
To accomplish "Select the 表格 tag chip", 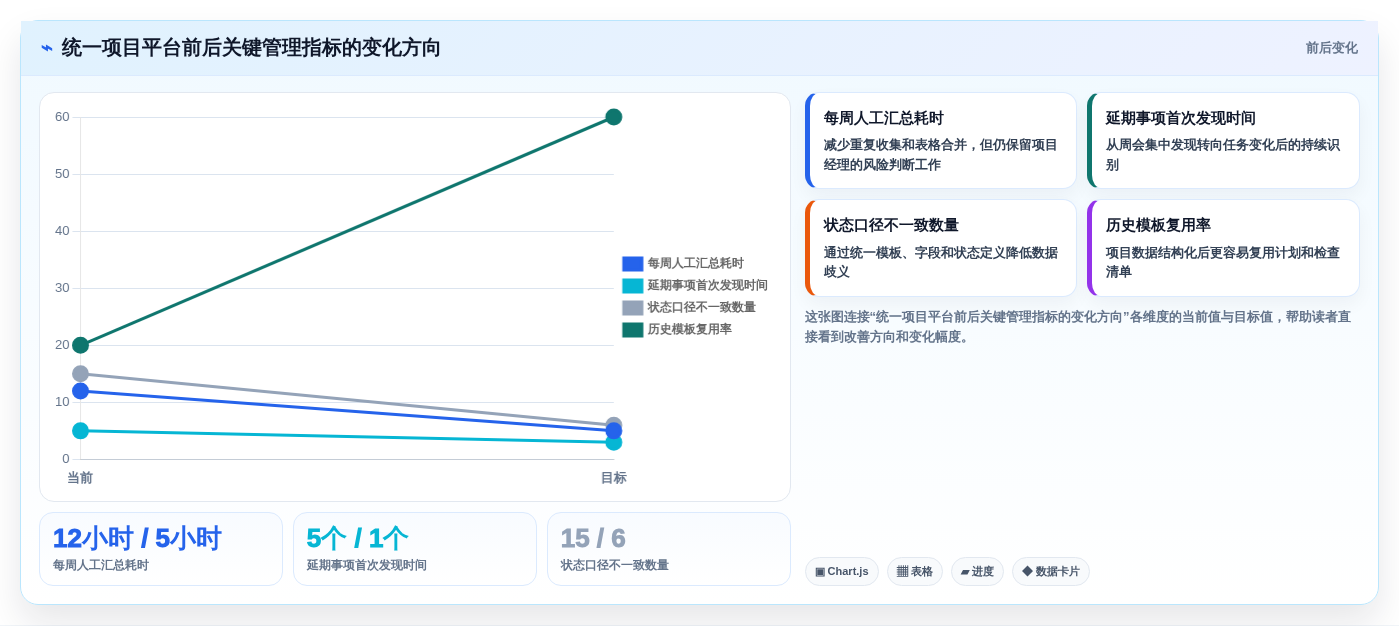I will point(915,572).
